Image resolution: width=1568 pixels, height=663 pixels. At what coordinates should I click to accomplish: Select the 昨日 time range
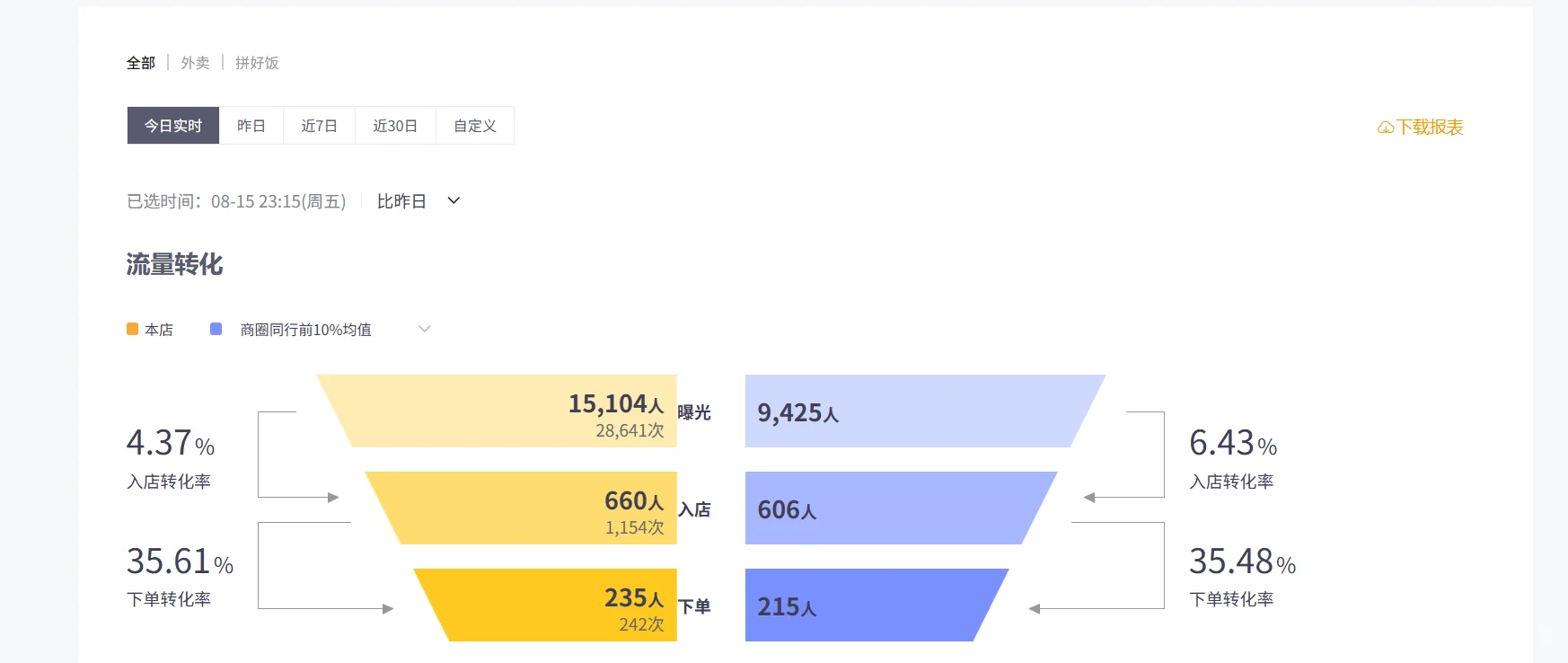pyautogui.click(x=251, y=126)
